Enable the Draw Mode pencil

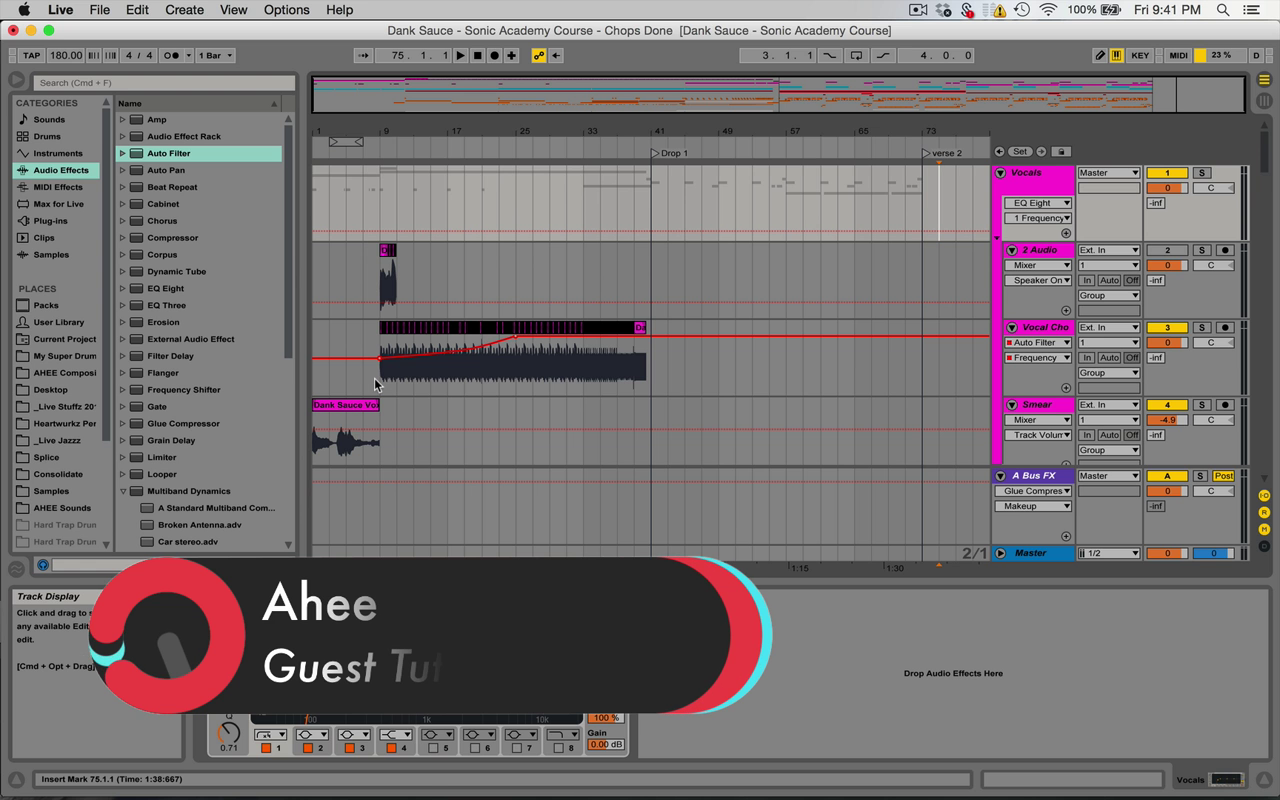[1100, 56]
